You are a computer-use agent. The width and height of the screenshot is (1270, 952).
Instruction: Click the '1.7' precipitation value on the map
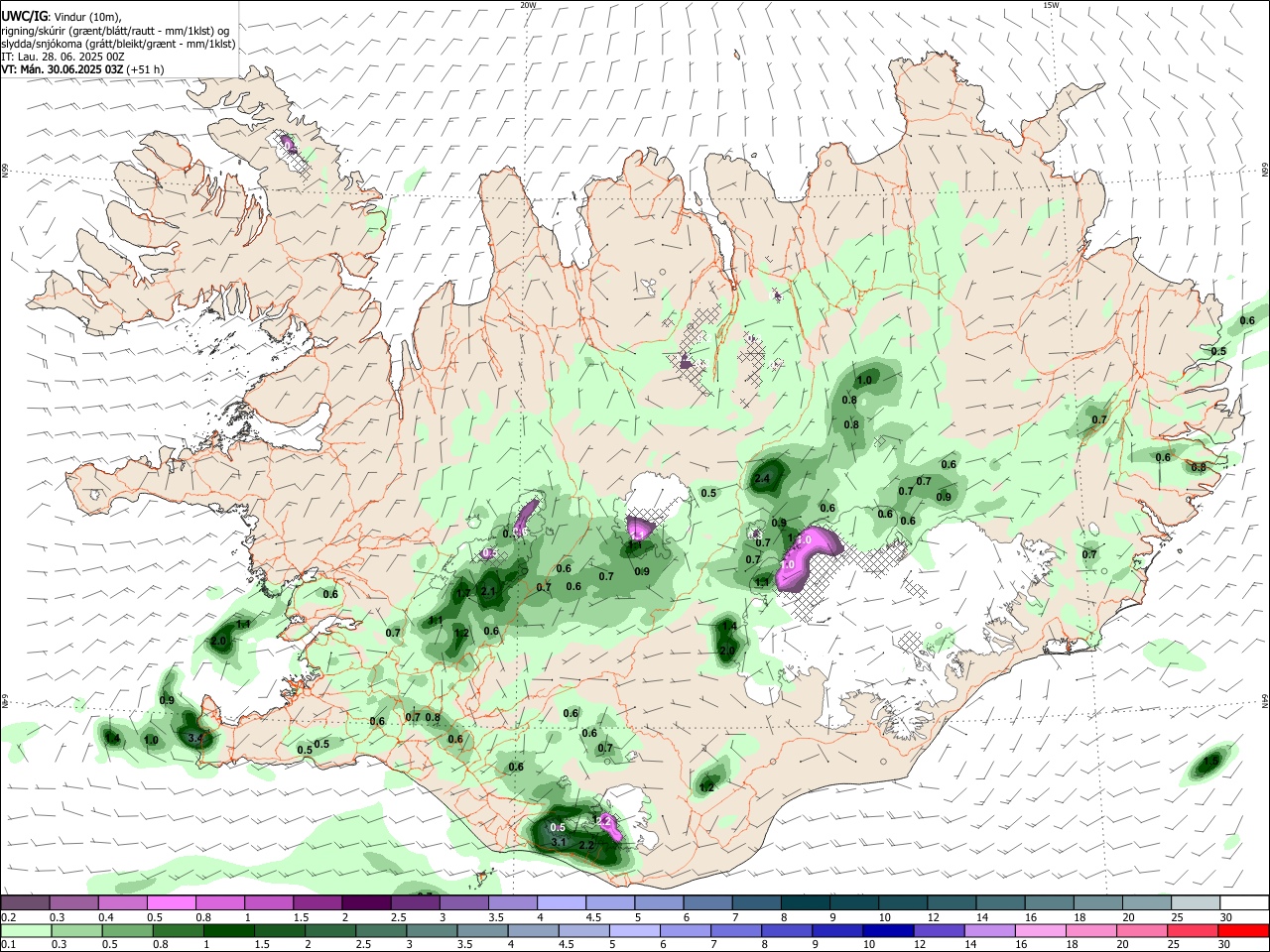click(x=462, y=595)
